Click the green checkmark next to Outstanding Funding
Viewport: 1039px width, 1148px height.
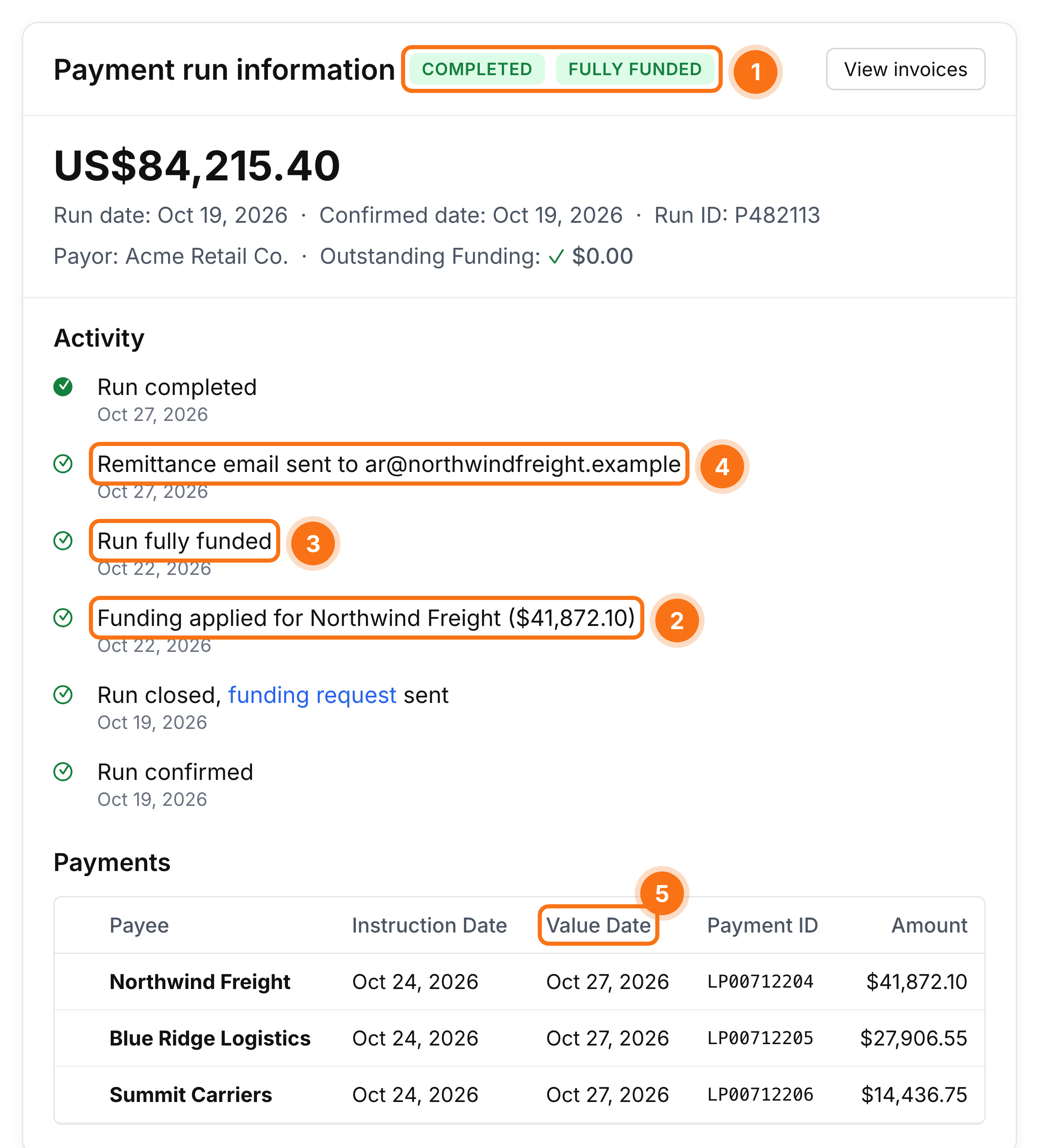point(556,257)
